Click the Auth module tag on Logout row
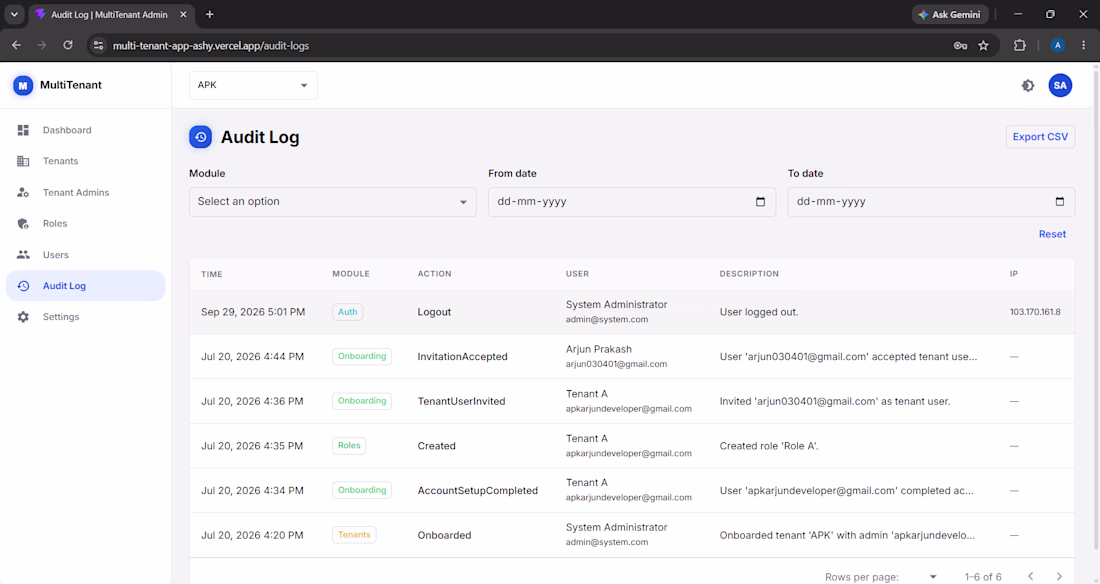This screenshot has width=1100, height=584. (x=348, y=312)
